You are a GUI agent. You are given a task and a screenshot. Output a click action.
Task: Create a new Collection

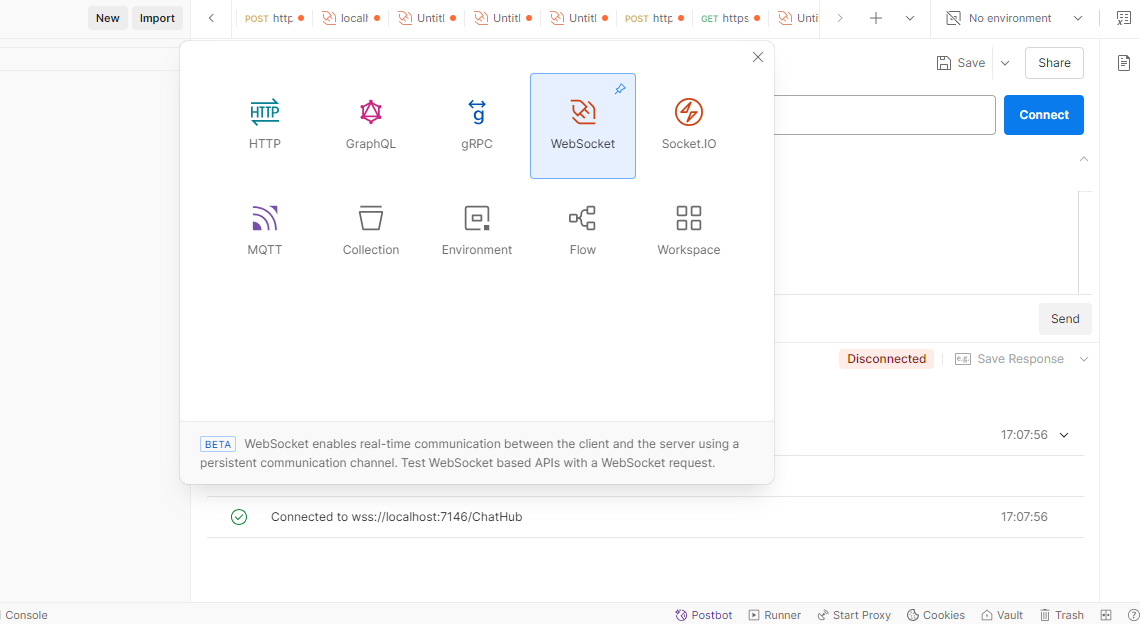click(x=370, y=229)
